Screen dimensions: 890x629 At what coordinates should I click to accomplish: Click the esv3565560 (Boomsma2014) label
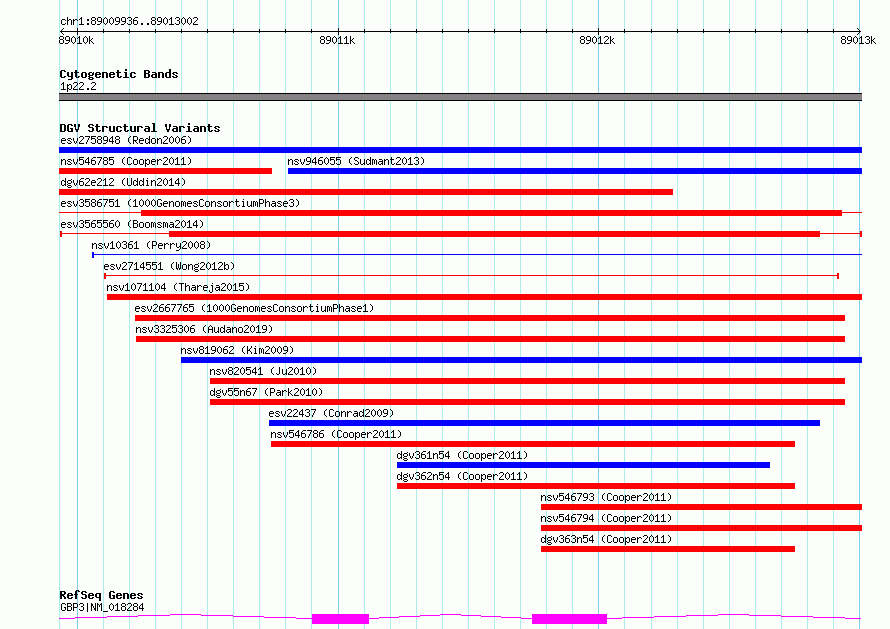click(x=132, y=224)
